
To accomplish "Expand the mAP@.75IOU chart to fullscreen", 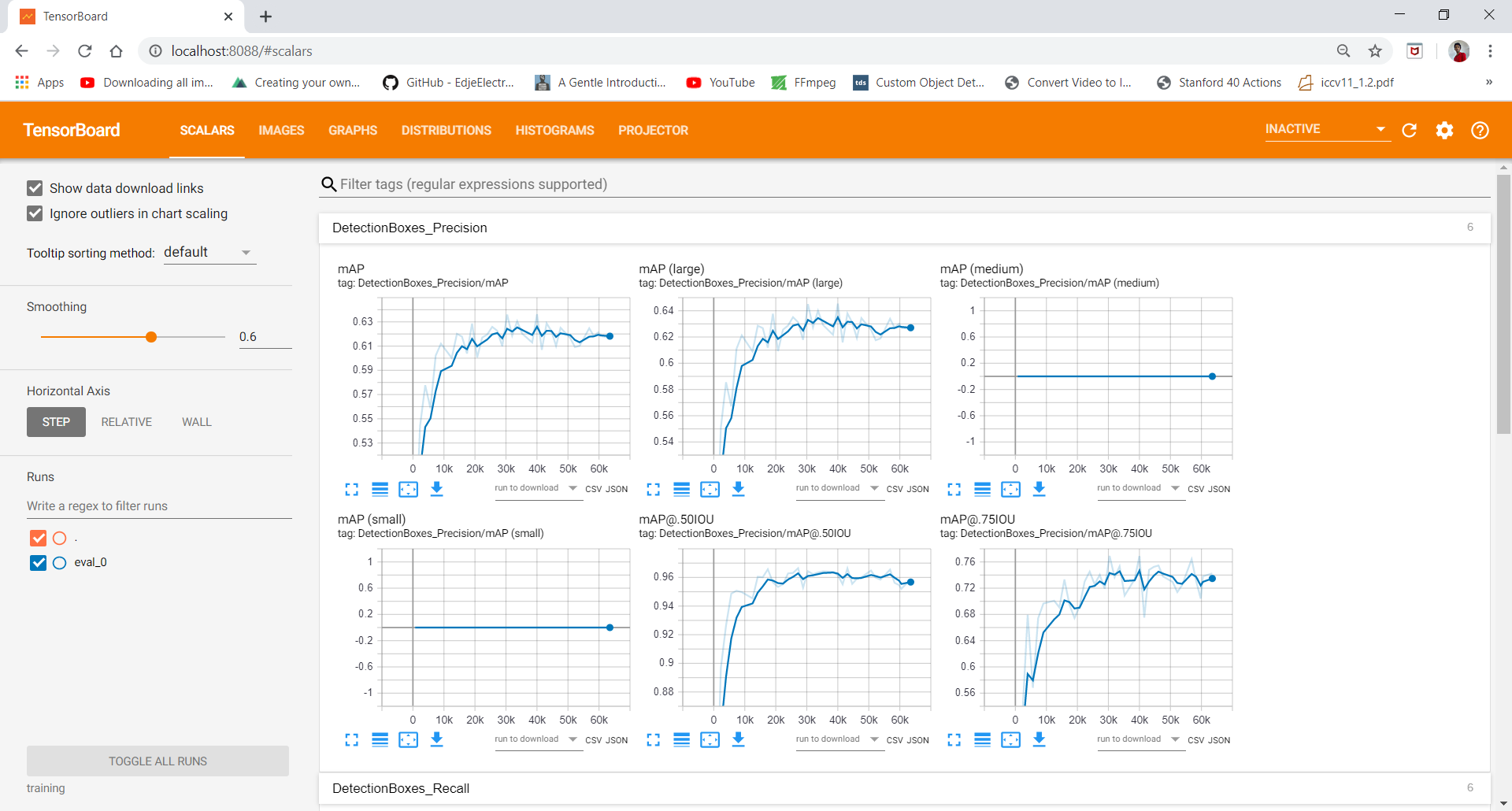I will pyautogui.click(x=954, y=740).
